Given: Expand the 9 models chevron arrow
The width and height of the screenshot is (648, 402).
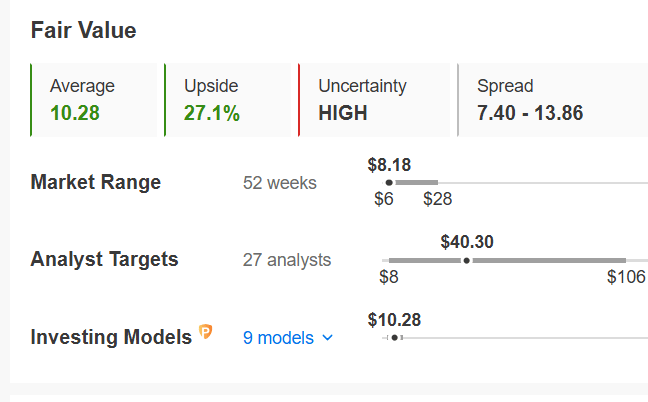Looking at the screenshot, I should click(327, 338).
